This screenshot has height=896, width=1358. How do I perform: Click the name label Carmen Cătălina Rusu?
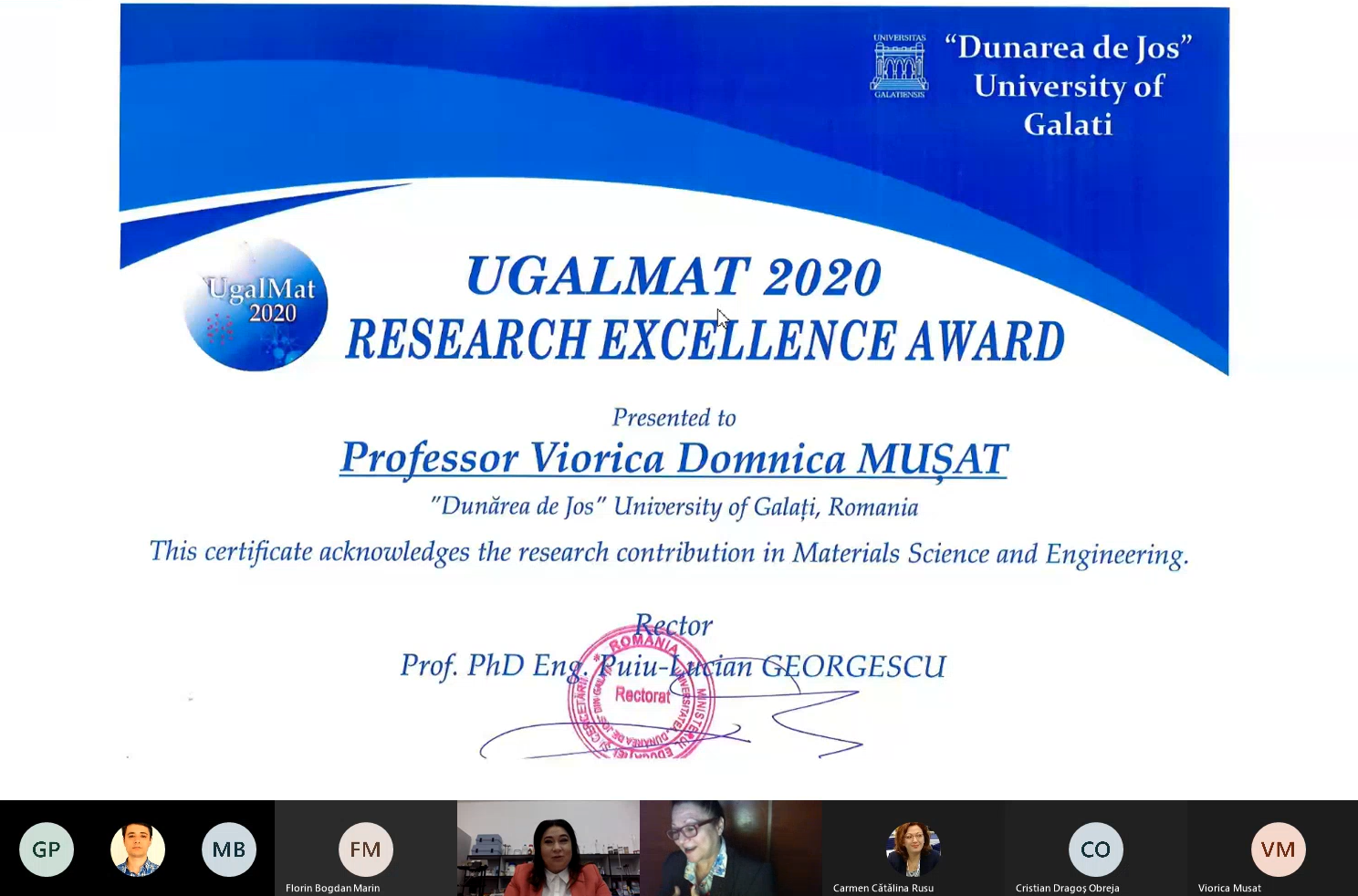pyautogui.click(x=883, y=888)
